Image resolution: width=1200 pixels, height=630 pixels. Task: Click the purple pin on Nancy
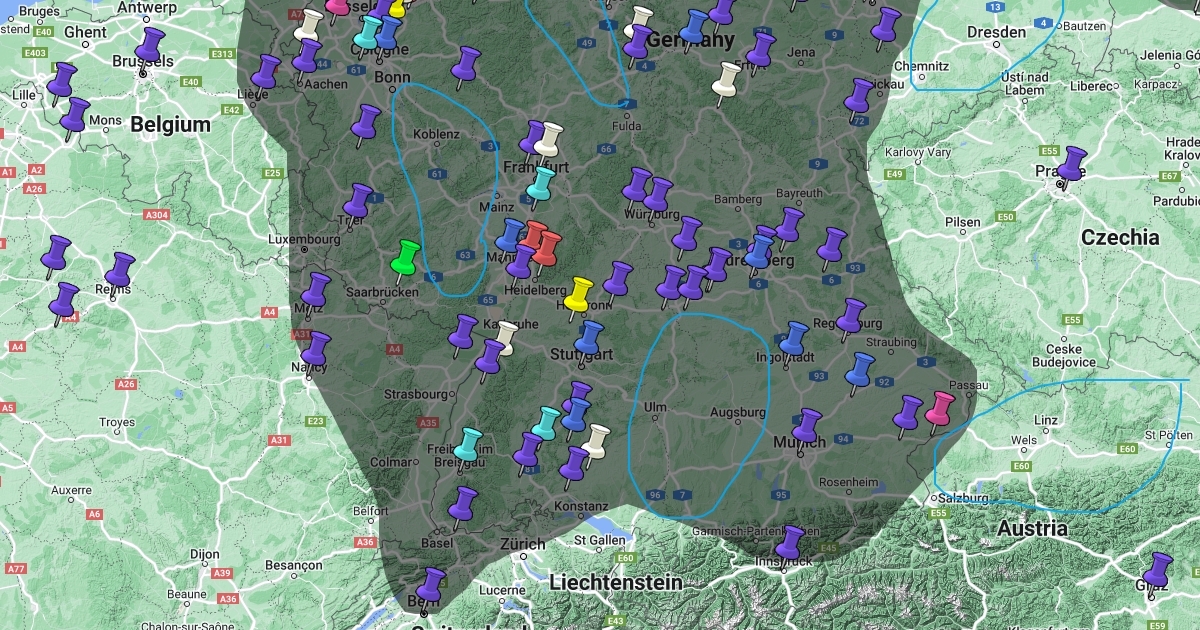click(x=317, y=350)
